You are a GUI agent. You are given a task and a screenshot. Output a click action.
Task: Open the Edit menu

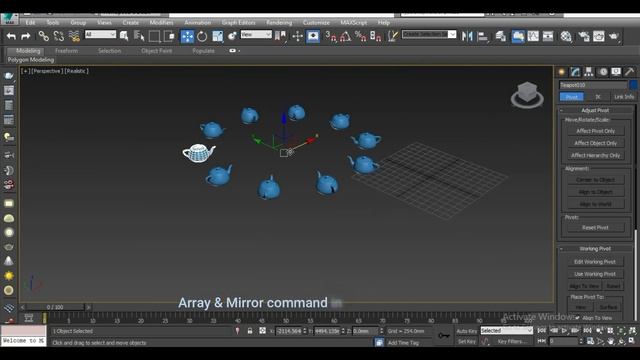30,22
